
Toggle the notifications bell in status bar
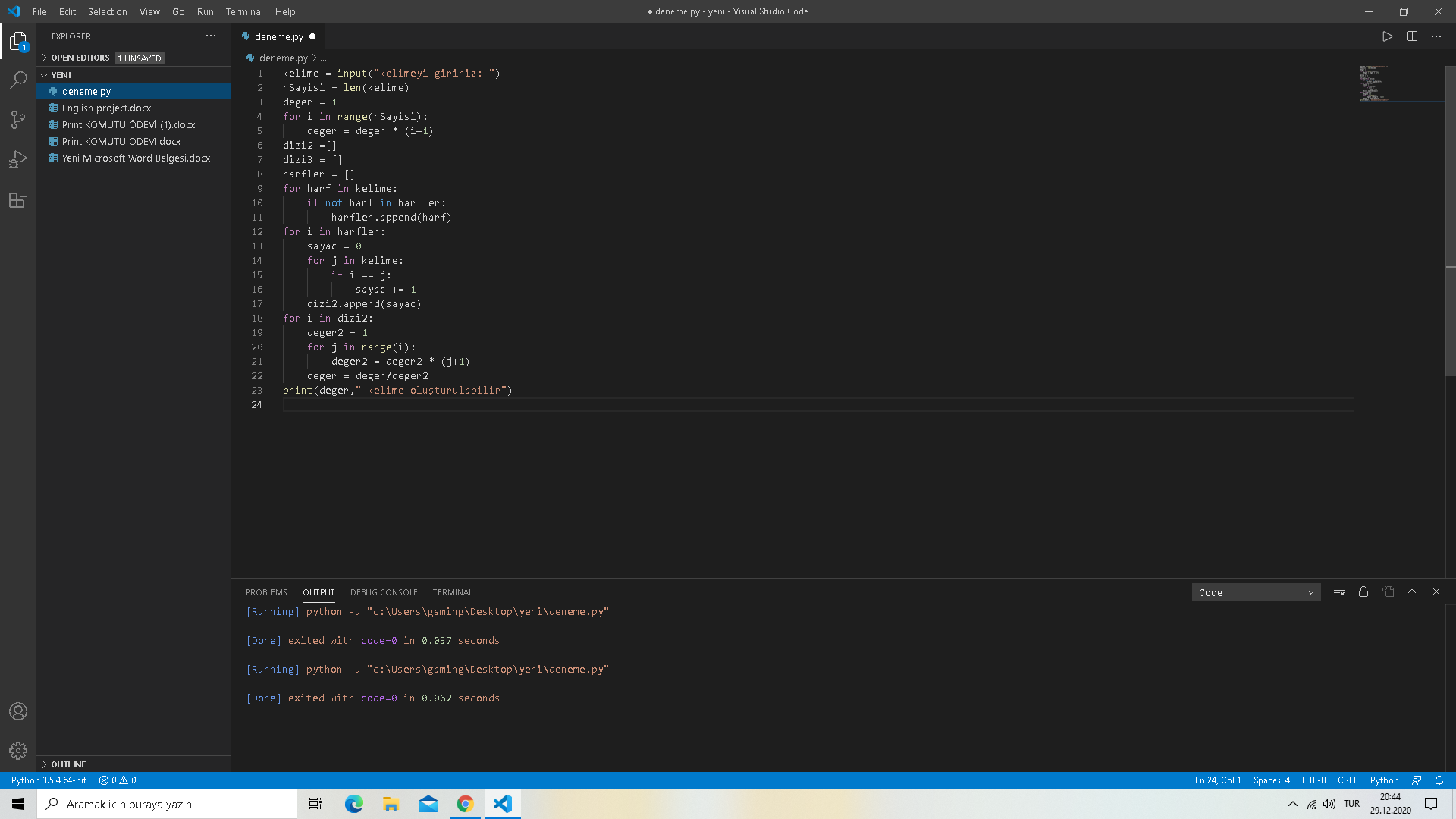pyautogui.click(x=1439, y=780)
